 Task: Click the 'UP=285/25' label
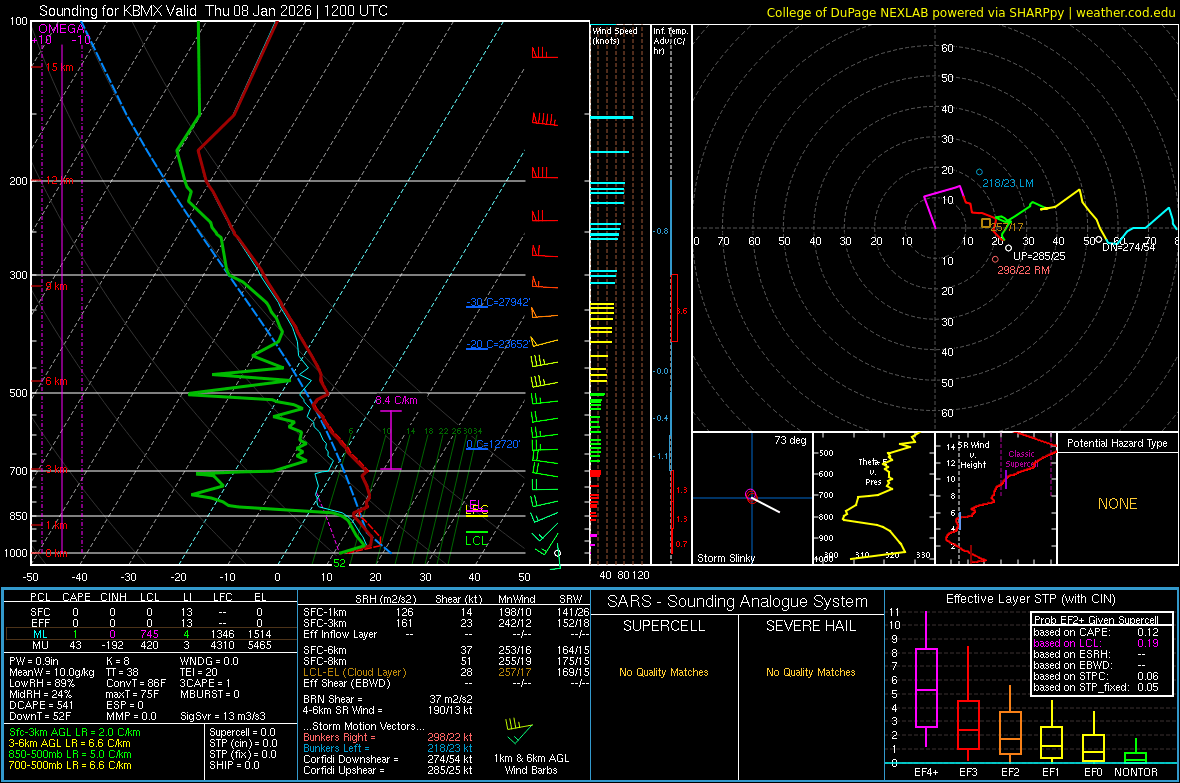[x=1039, y=256]
